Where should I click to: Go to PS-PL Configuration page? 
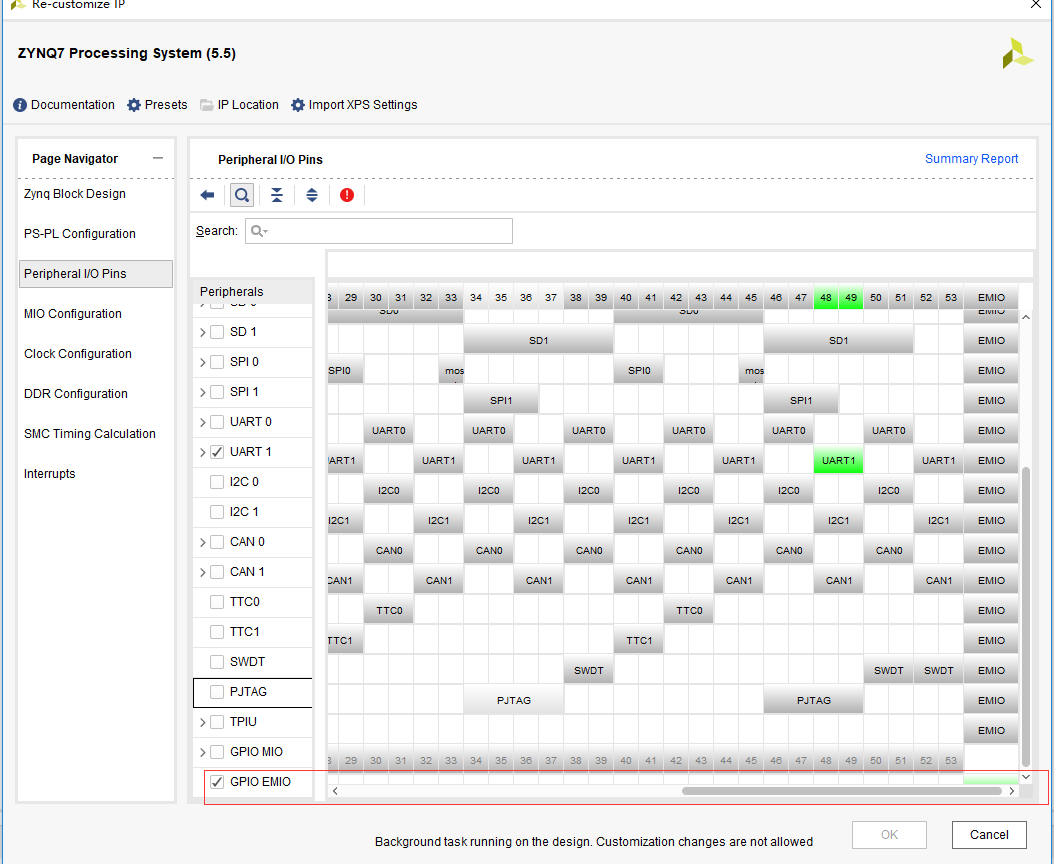[x=79, y=234]
